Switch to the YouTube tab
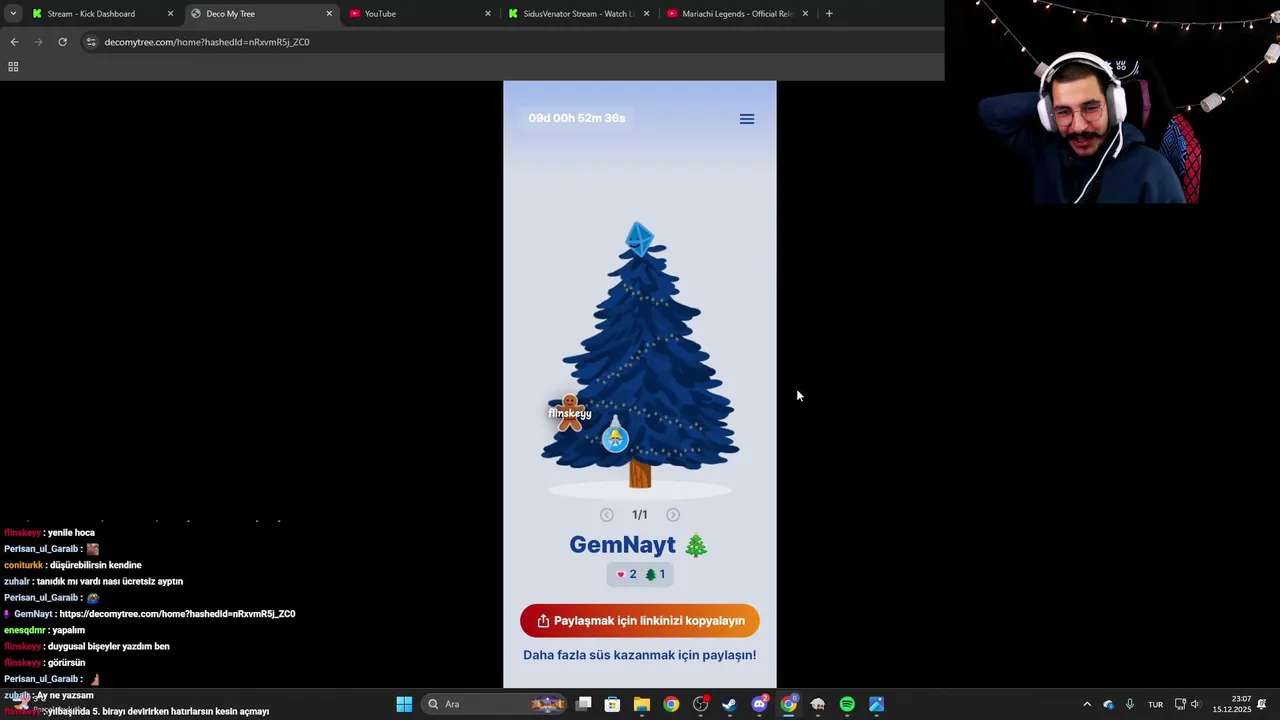The image size is (1280, 720). pos(420,14)
